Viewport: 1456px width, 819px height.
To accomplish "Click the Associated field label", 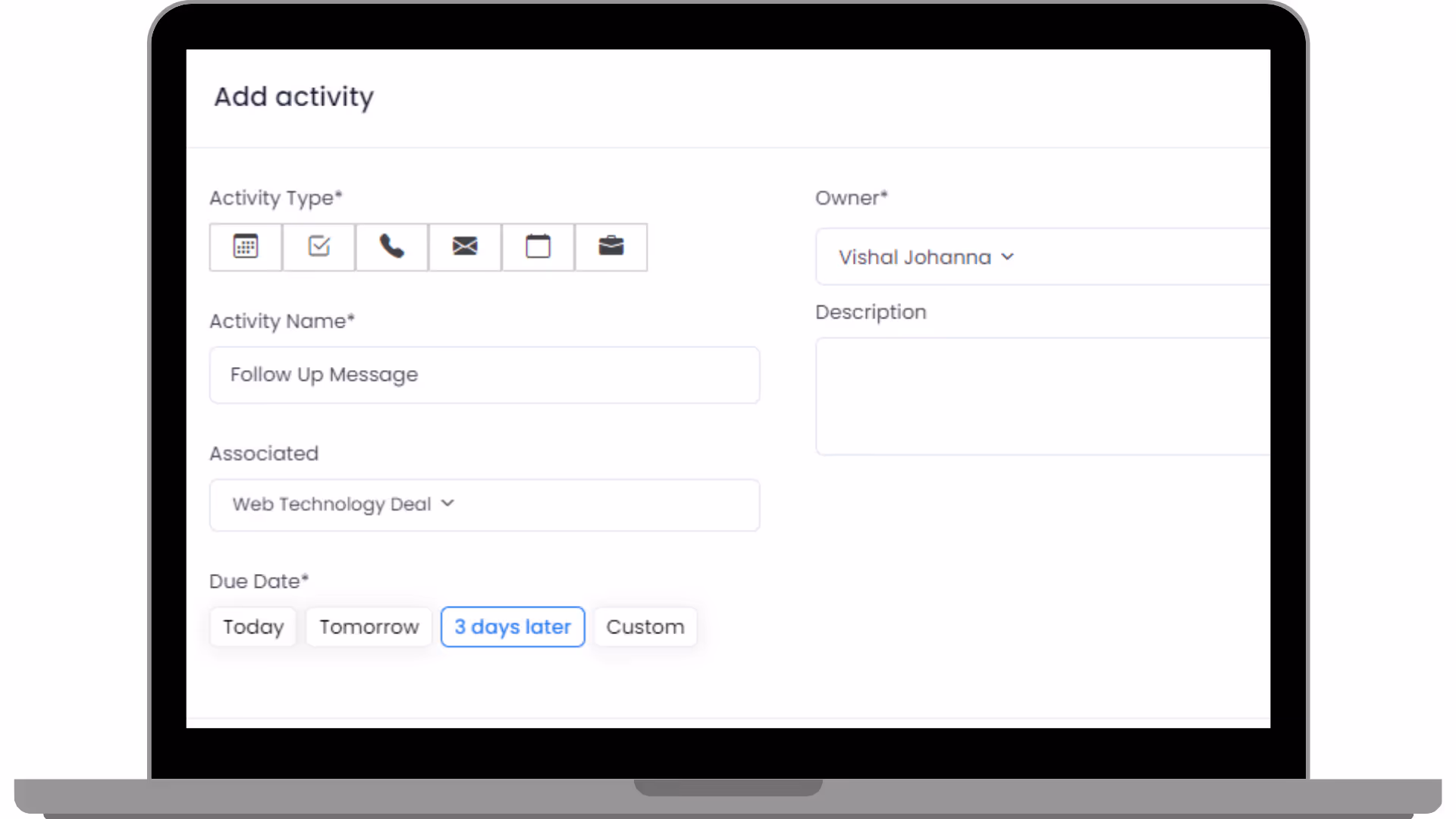I will click(264, 453).
